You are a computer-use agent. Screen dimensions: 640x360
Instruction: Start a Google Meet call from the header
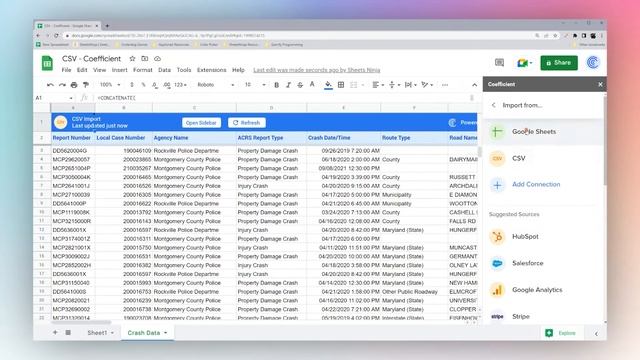pos(524,62)
